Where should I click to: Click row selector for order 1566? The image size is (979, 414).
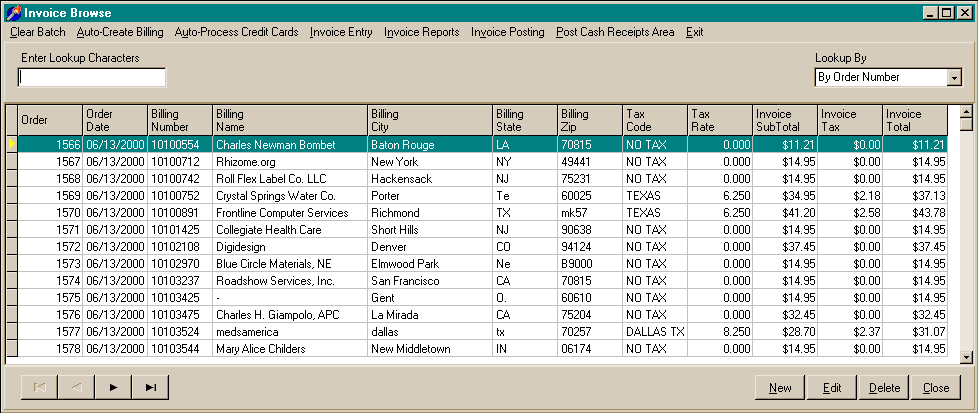point(11,145)
